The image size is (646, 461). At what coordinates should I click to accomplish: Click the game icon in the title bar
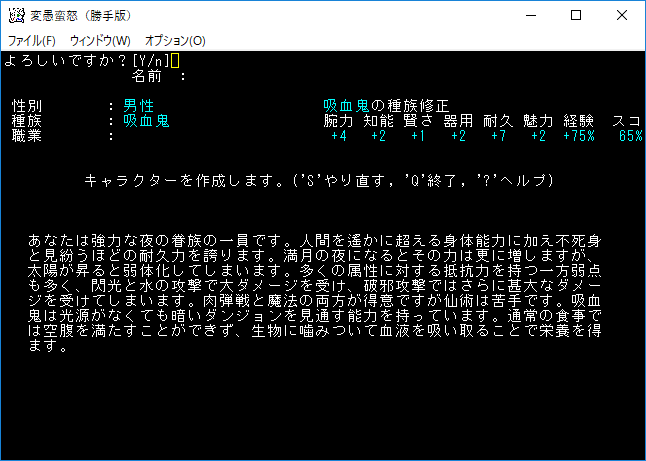pos(16,15)
